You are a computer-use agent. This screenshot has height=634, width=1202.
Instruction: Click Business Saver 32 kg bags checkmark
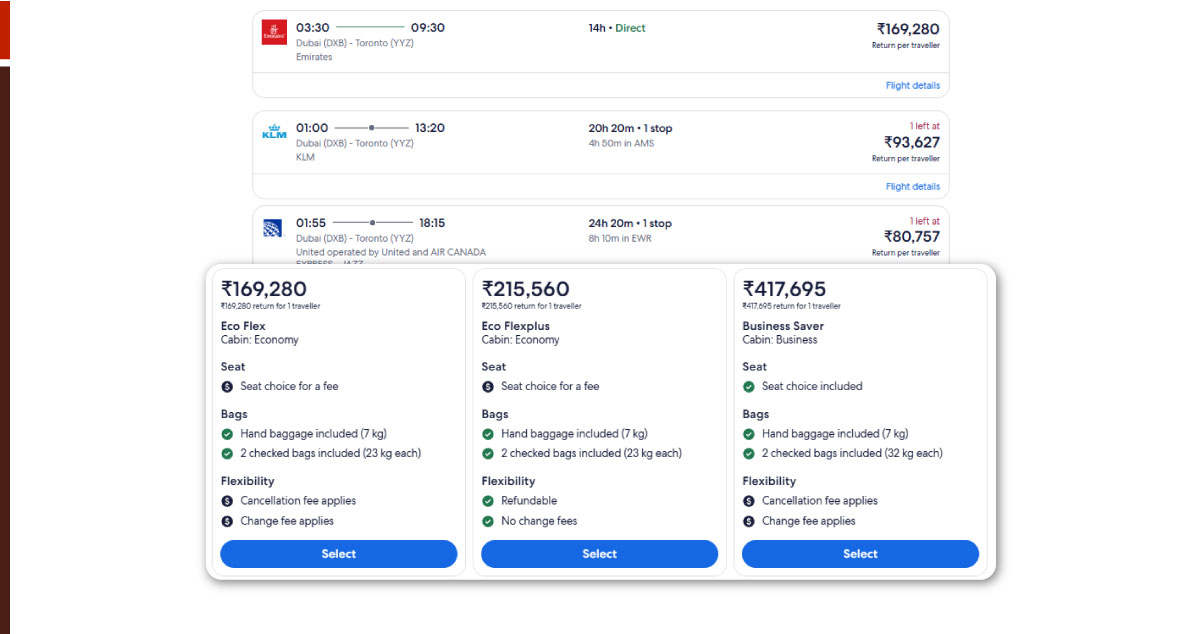click(x=749, y=453)
